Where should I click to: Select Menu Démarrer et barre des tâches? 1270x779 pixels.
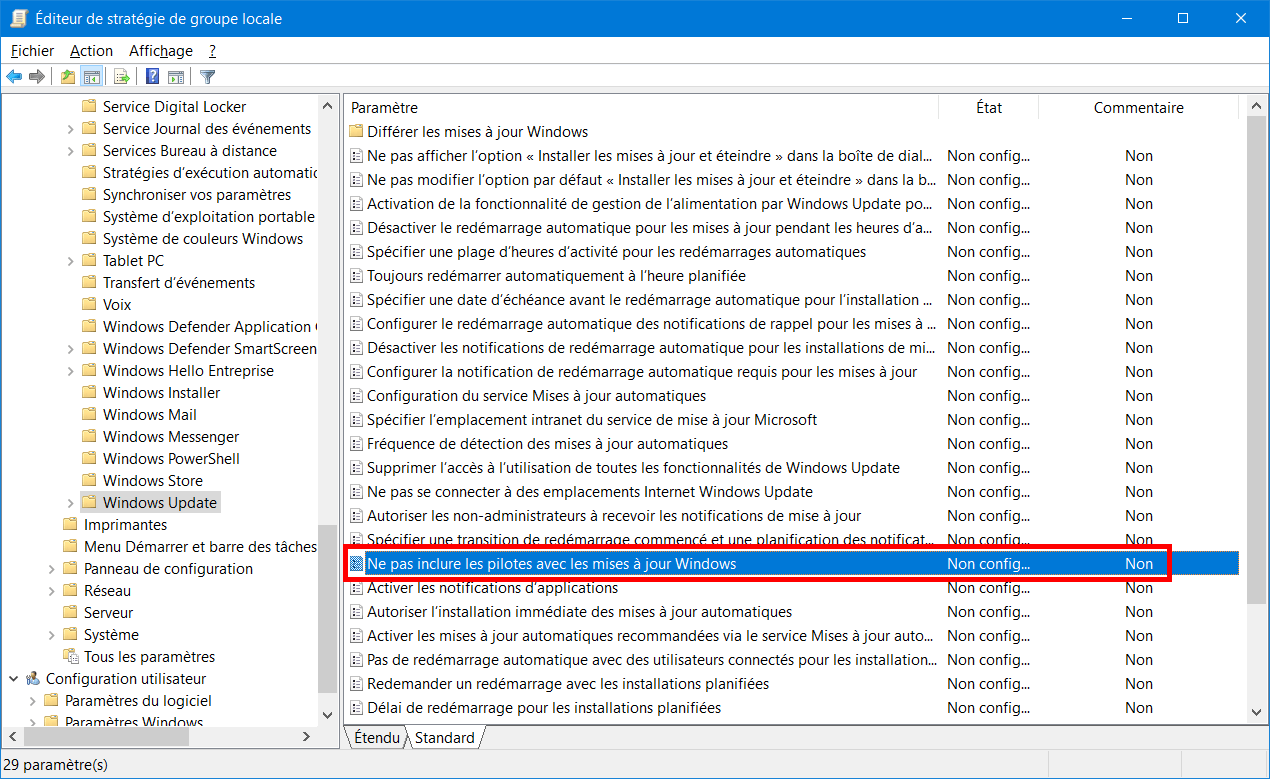click(x=200, y=547)
